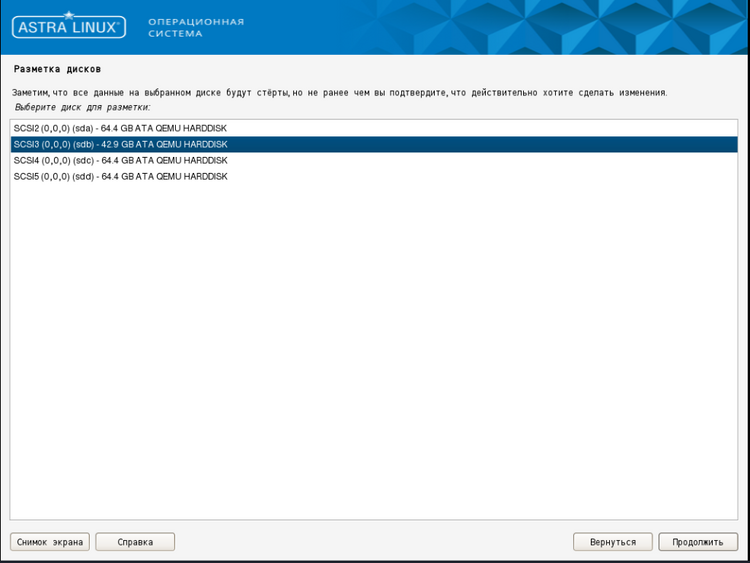Click the ОПЕРАЦИОННАЯ caption in the header

pyautogui.click(x=195, y=21)
